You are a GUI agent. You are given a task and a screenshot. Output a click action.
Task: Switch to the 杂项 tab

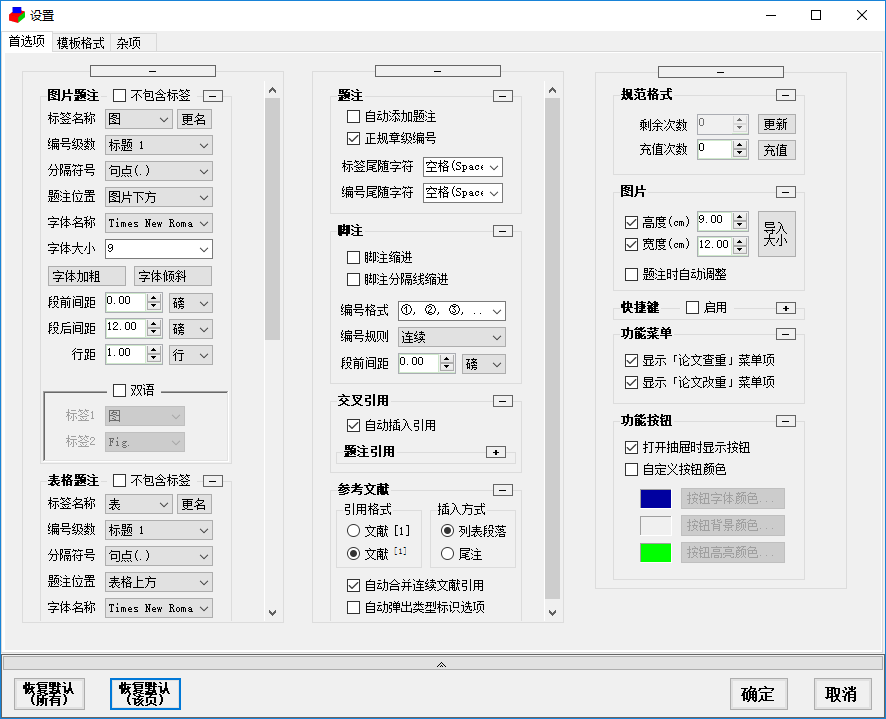[x=129, y=43]
